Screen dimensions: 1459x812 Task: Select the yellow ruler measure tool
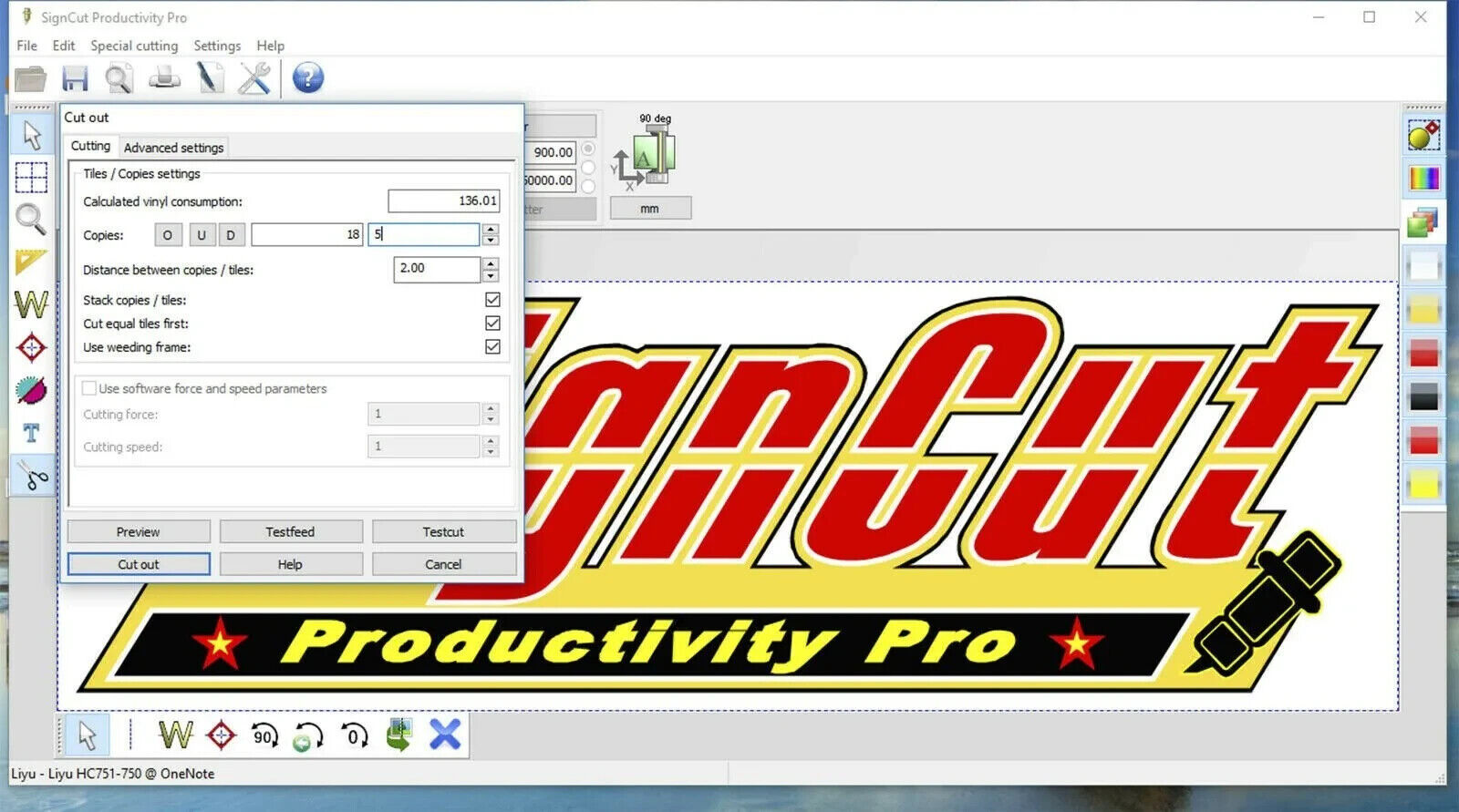pyautogui.click(x=31, y=262)
